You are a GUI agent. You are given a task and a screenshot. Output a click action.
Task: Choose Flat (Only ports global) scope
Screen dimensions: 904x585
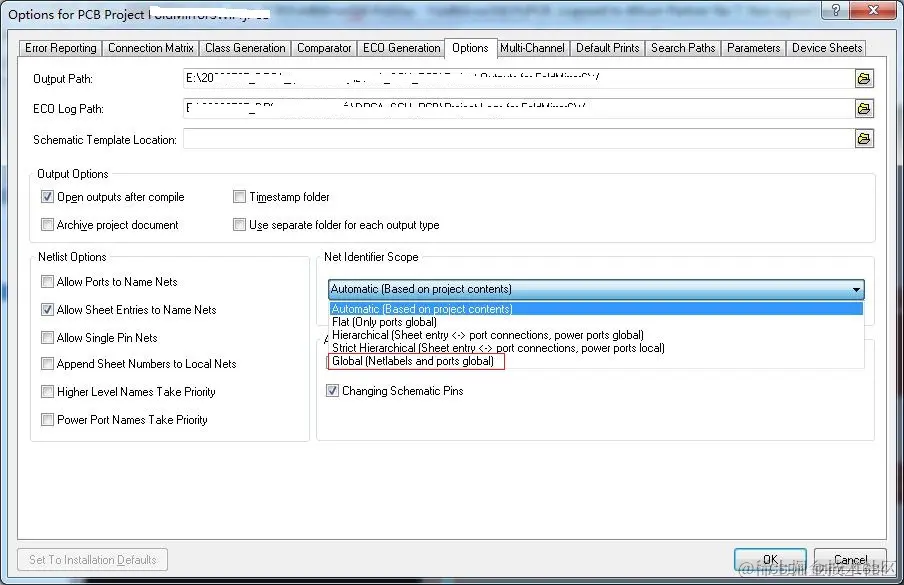385,322
